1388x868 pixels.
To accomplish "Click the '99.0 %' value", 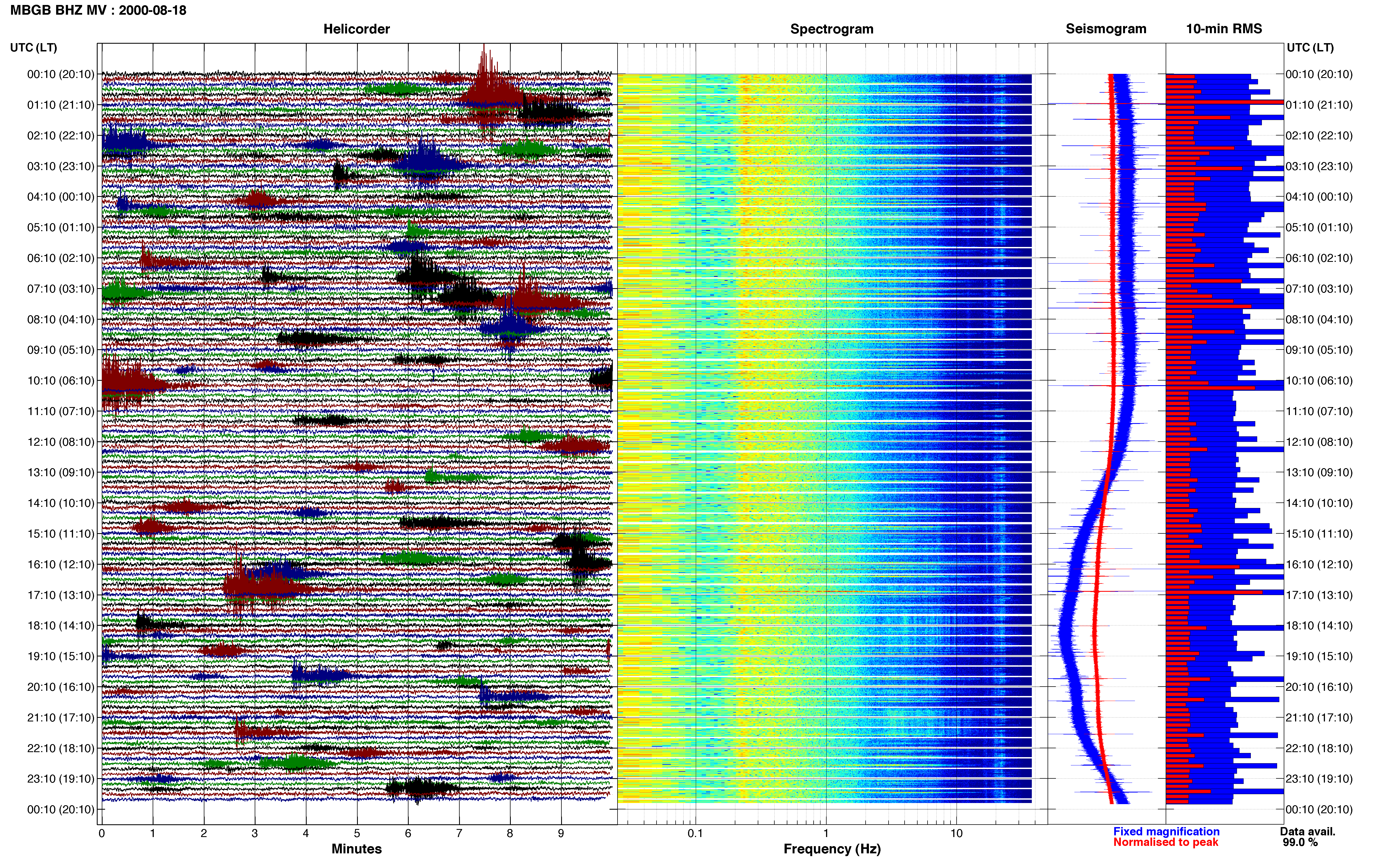I will point(1301,842).
